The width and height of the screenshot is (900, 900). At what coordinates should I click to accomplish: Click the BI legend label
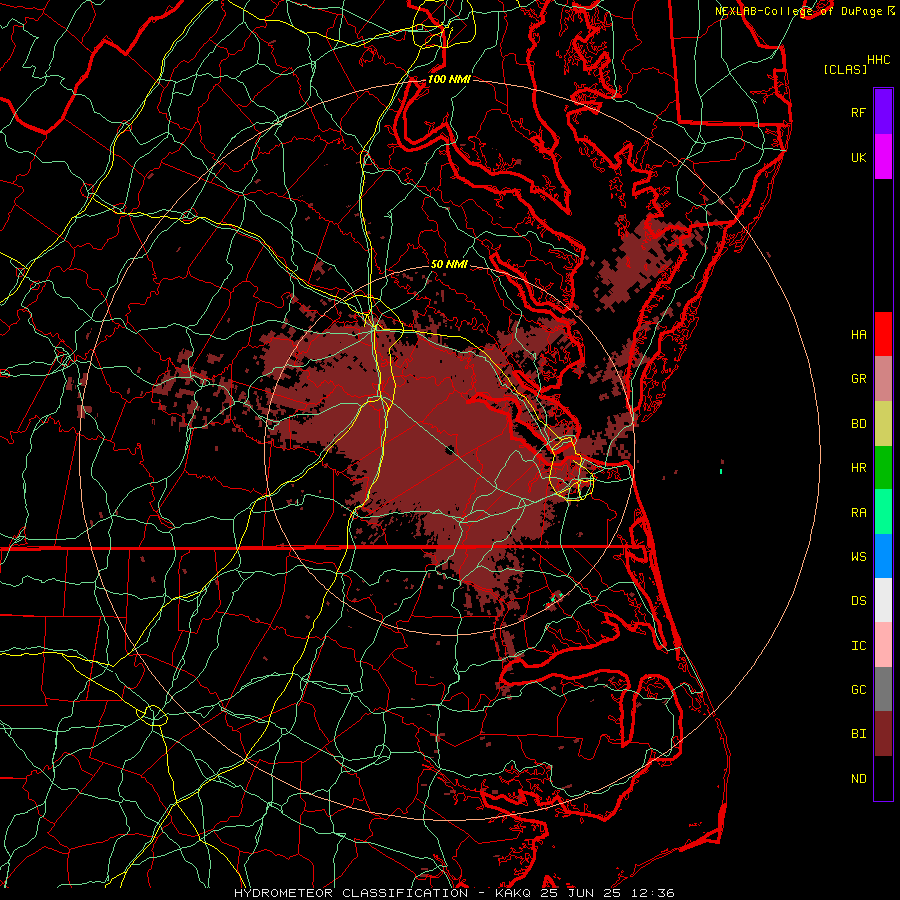858,734
